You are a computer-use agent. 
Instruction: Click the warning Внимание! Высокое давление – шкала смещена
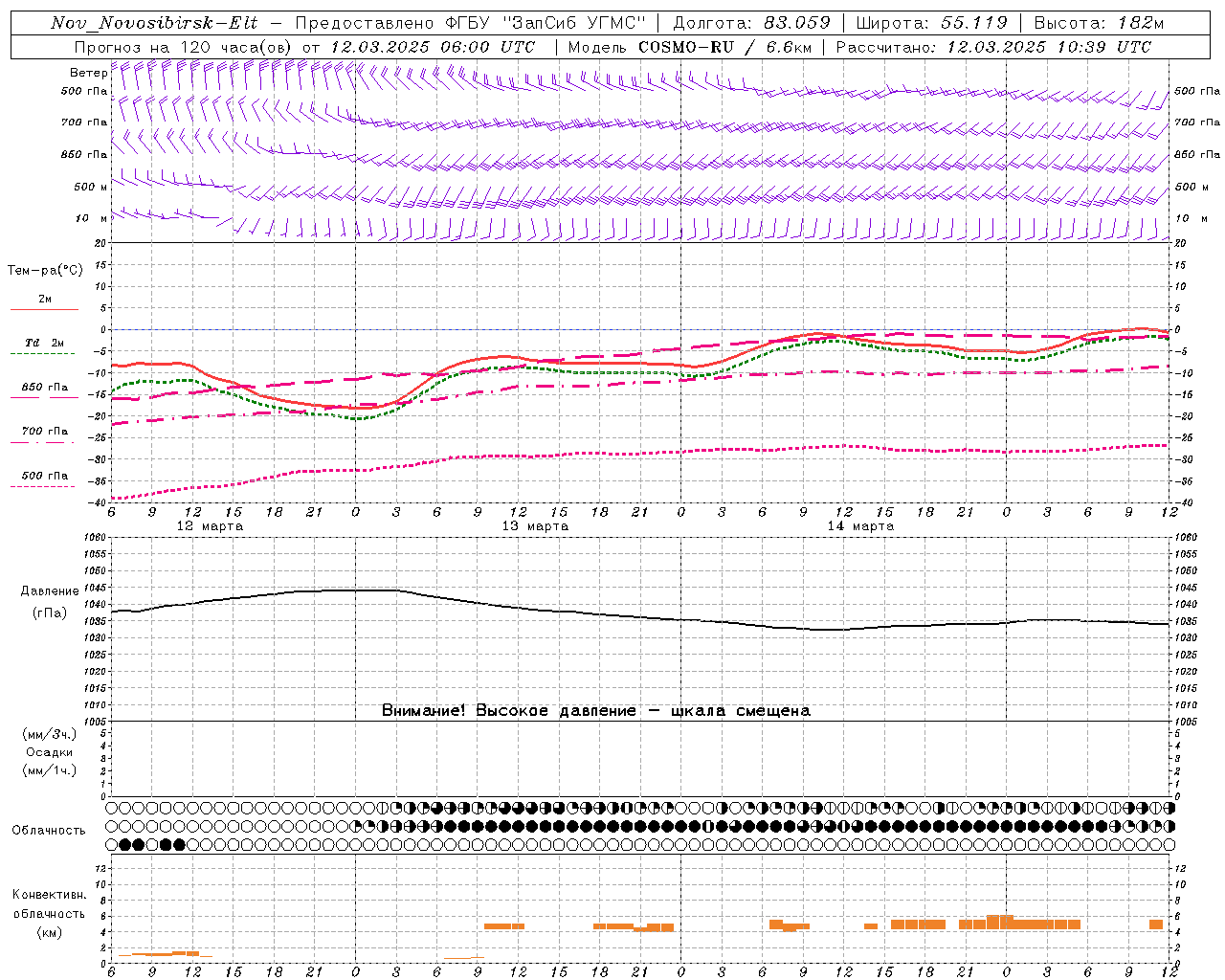[596, 711]
